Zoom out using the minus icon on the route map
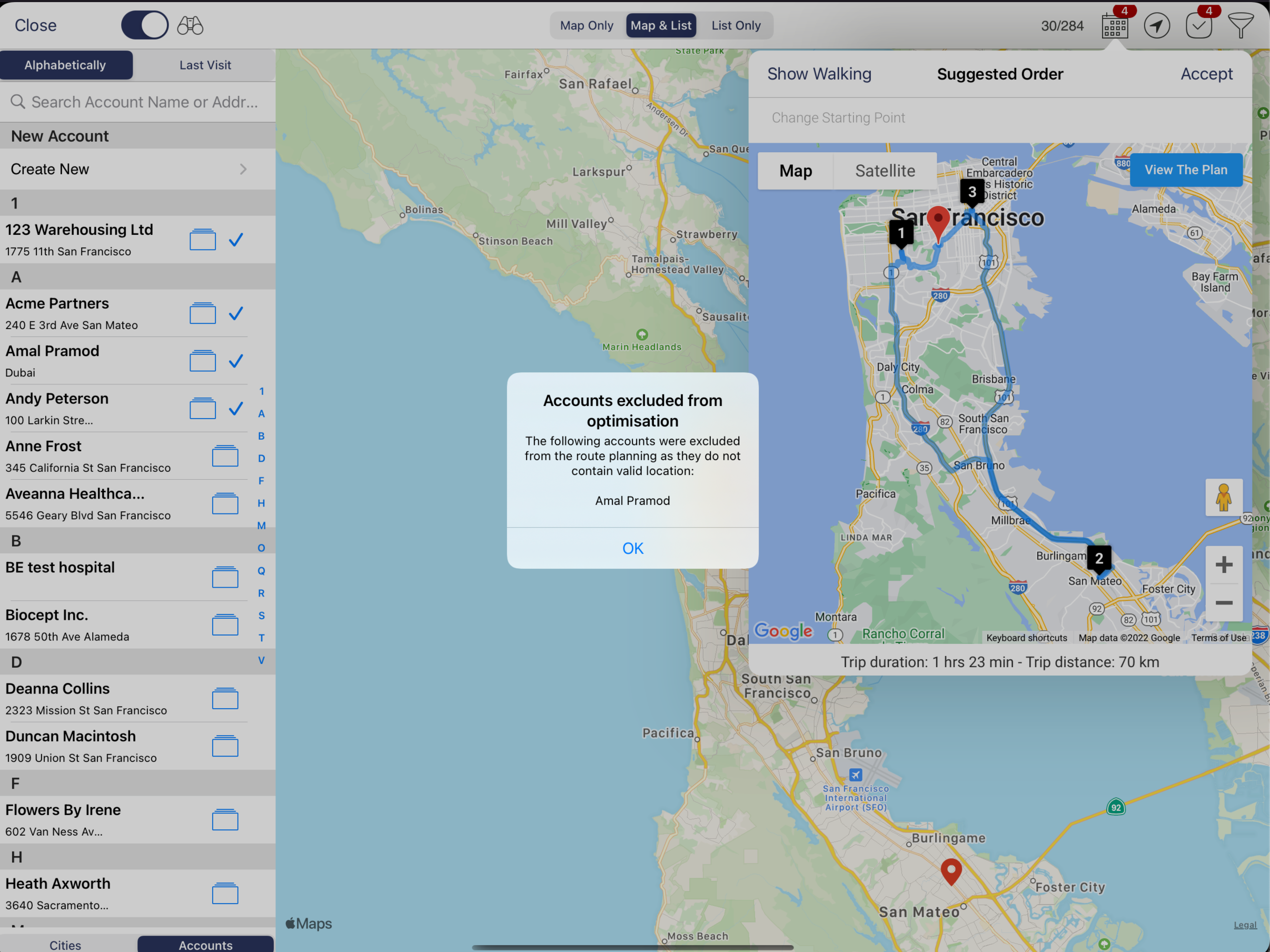Viewport: 1270px width, 952px height. pos(1224,603)
